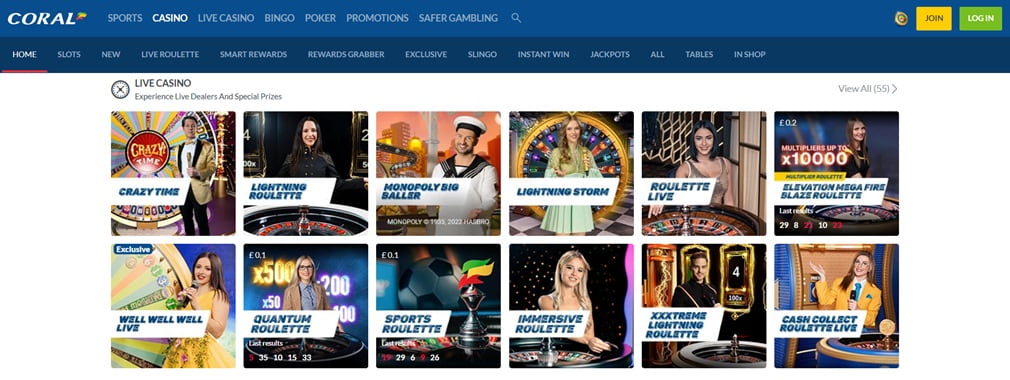This screenshot has width=1010, height=380.
Task: Open the Monopoly Big Baller tile
Action: [439, 173]
